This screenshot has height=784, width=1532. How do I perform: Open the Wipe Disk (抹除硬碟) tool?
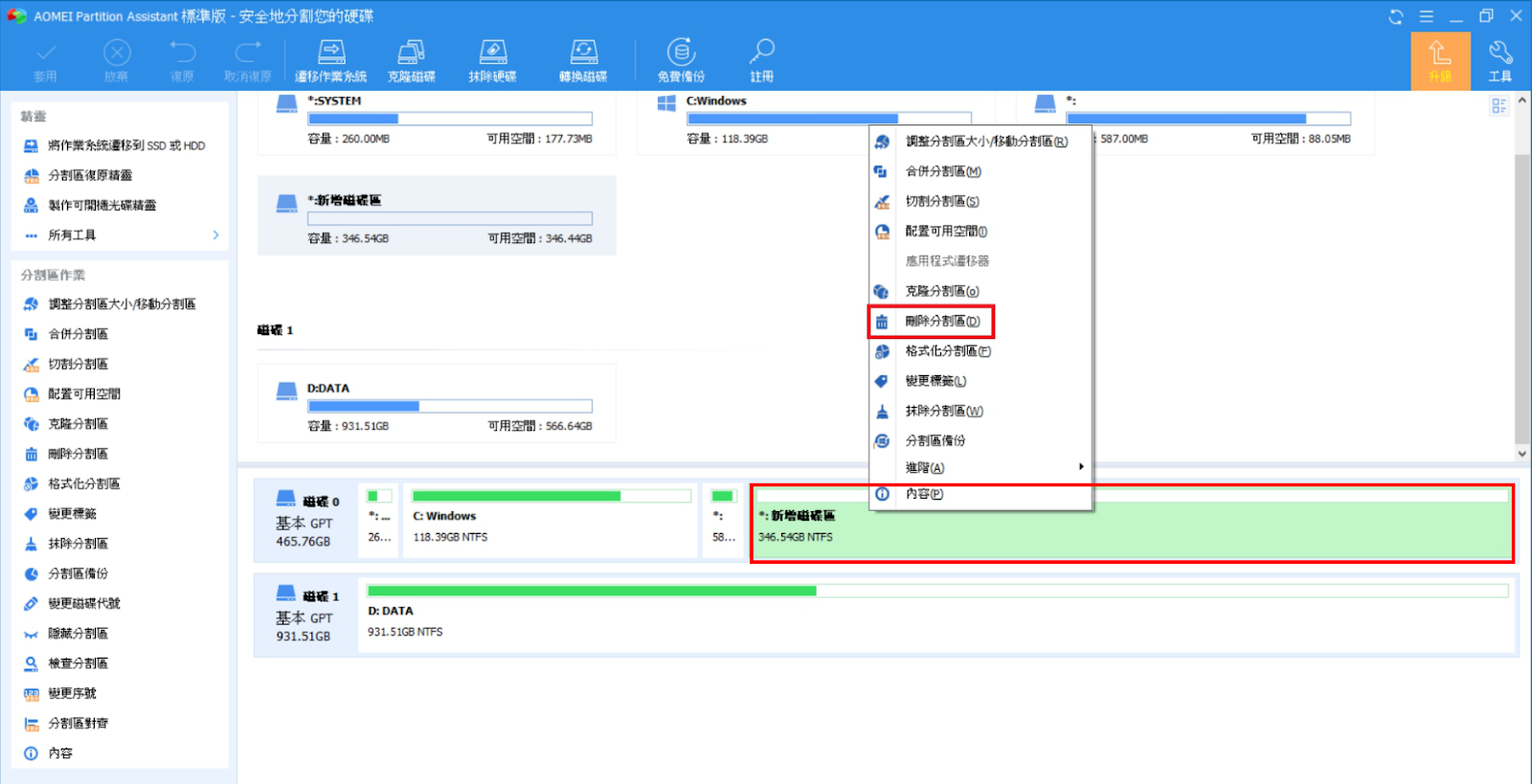[492, 61]
